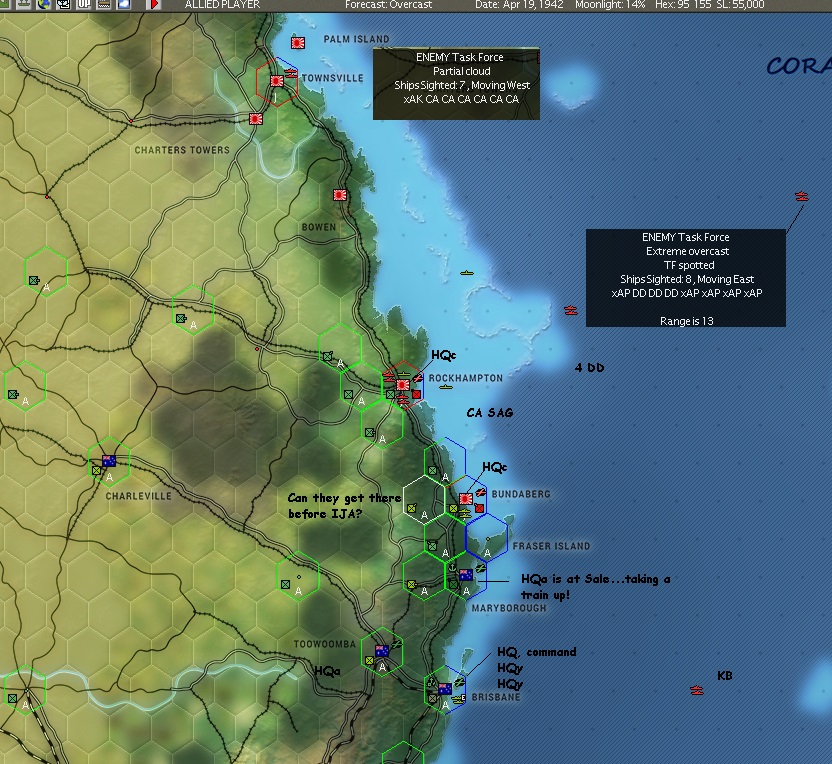This screenshot has height=764, width=832.
Task: Click the airfield icon at Toowoomba
Action: click(396, 645)
